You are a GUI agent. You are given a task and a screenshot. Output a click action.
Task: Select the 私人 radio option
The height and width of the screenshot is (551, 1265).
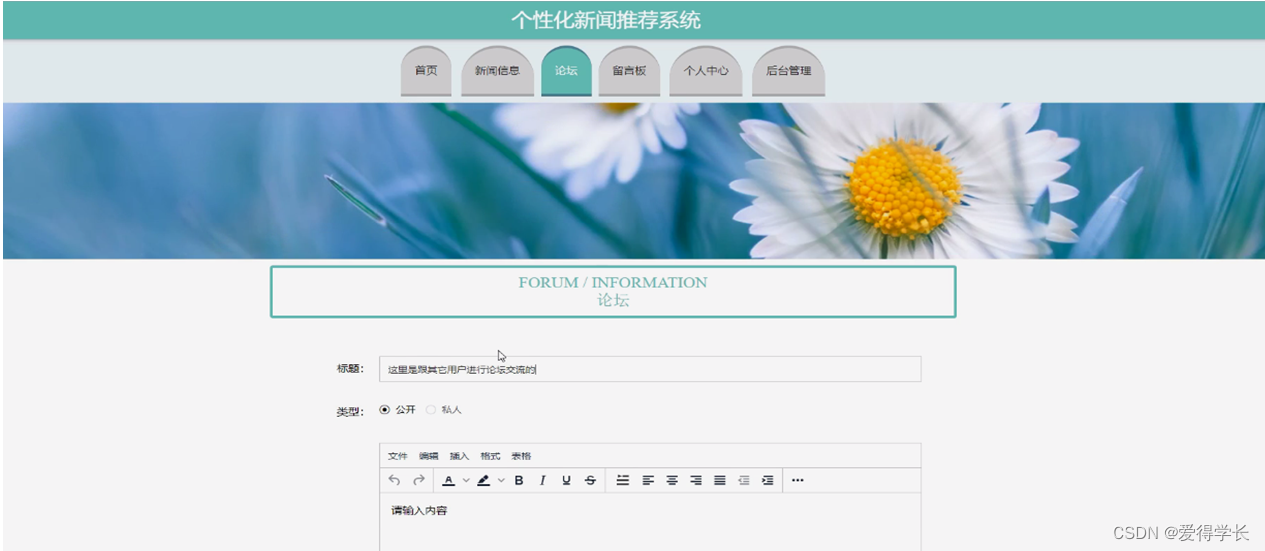431,409
